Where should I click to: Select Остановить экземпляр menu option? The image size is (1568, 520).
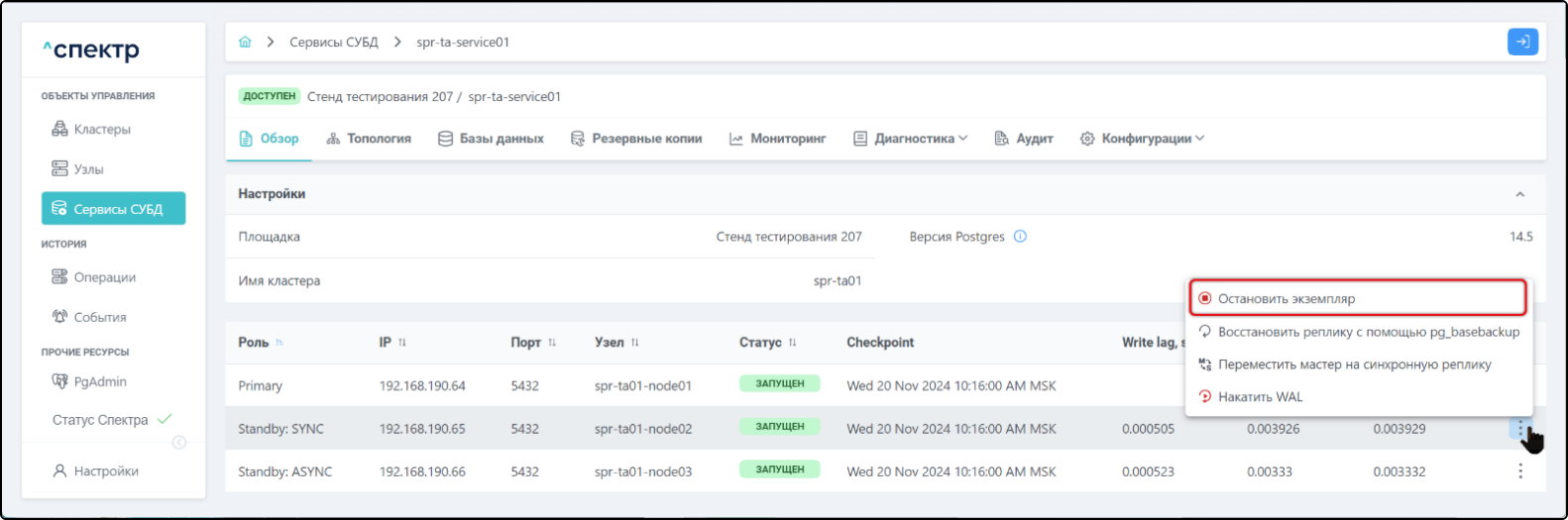pyautogui.click(x=1286, y=298)
